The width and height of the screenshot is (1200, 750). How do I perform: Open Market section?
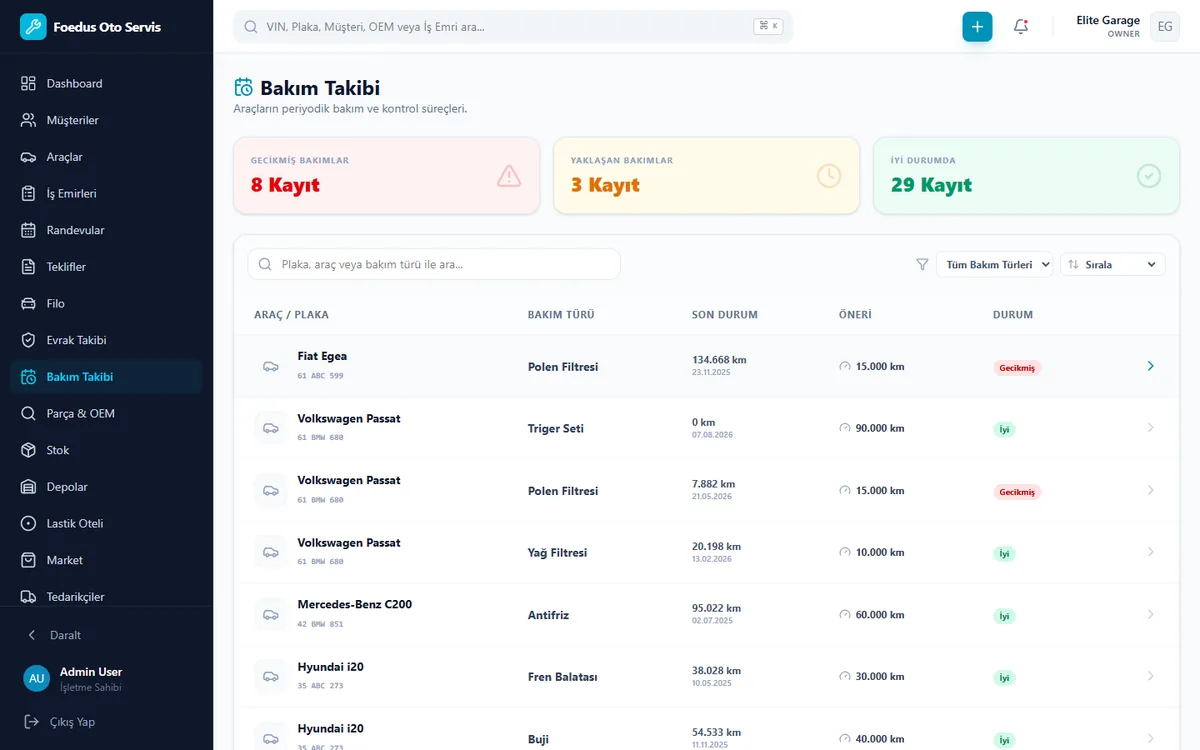[106, 560]
